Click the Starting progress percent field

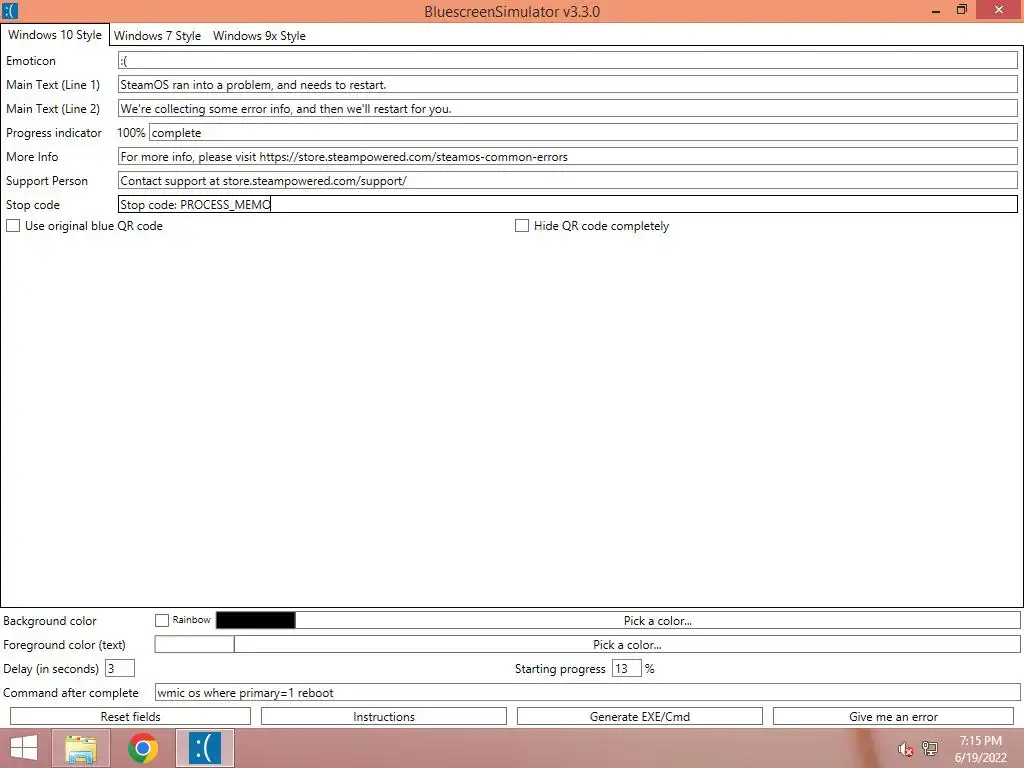[626, 669]
